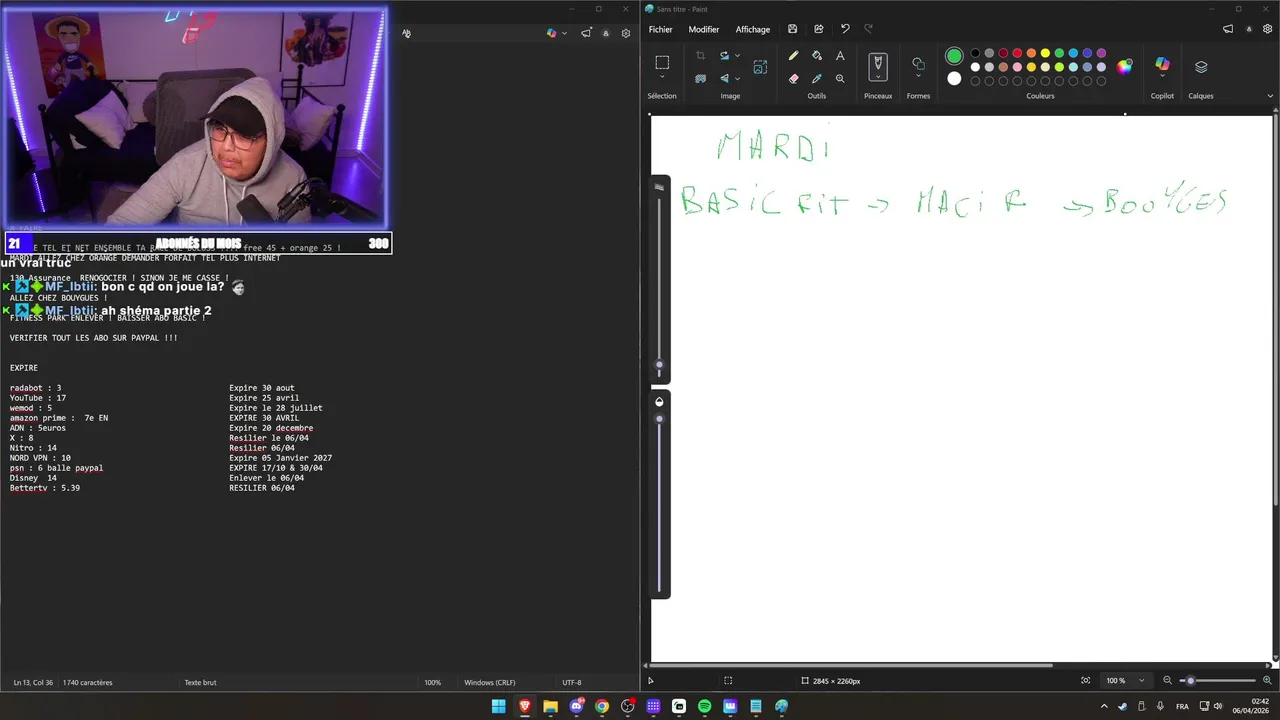Click the rectangular Selection tool
1280x720 pixels.
point(662,62)
